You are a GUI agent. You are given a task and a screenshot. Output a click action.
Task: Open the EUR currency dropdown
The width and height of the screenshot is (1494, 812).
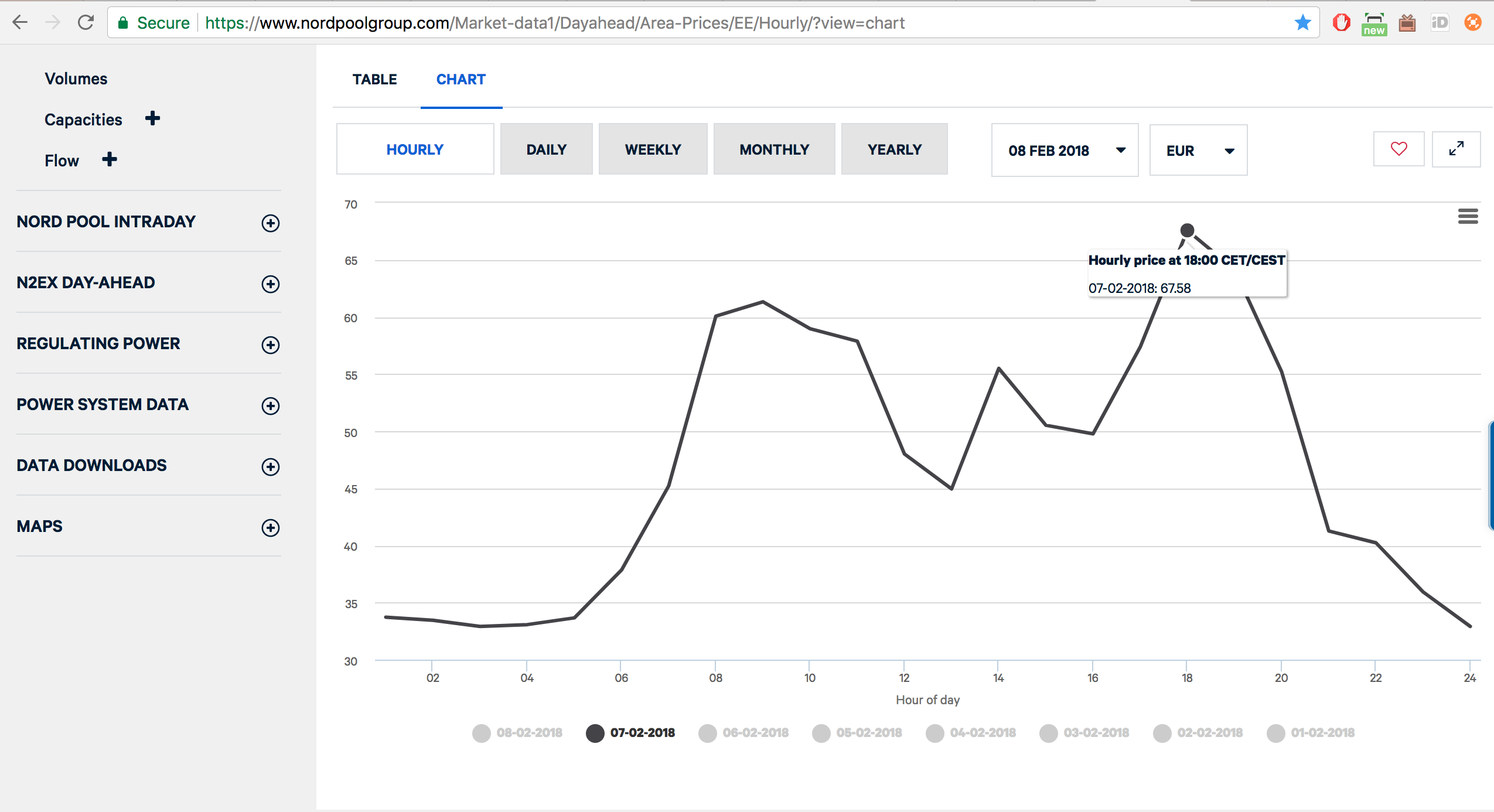pos(1198,150)
